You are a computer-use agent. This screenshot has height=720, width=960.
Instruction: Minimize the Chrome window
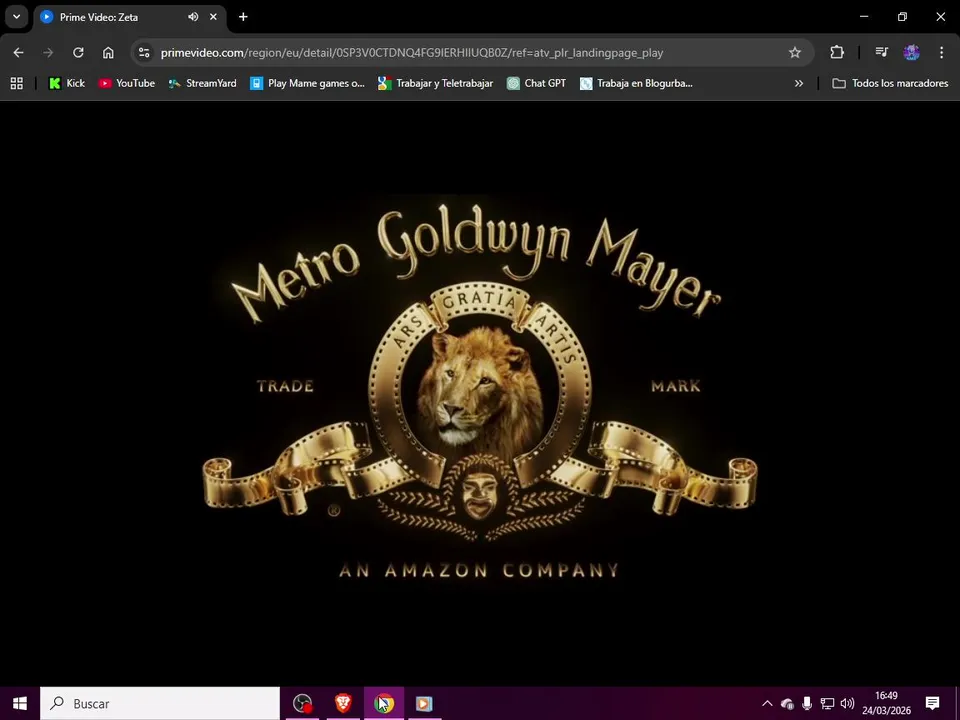864,17
